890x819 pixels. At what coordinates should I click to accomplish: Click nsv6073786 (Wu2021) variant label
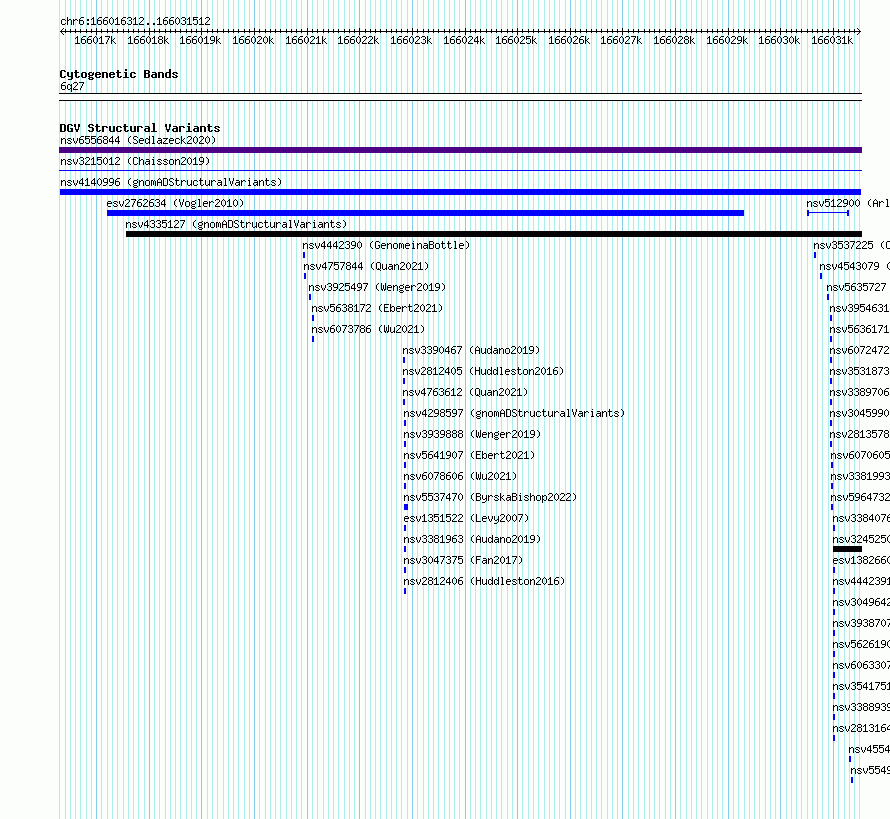click(368, 329)
